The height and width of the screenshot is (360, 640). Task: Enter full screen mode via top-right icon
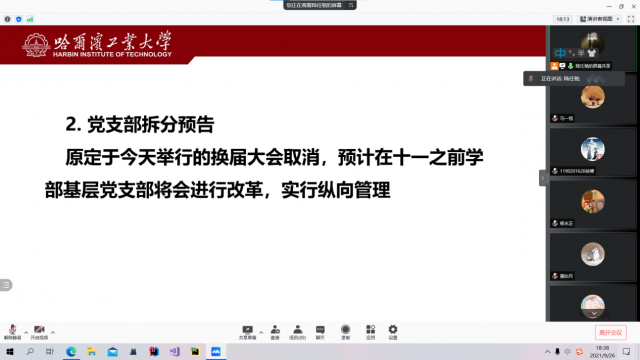631,19
